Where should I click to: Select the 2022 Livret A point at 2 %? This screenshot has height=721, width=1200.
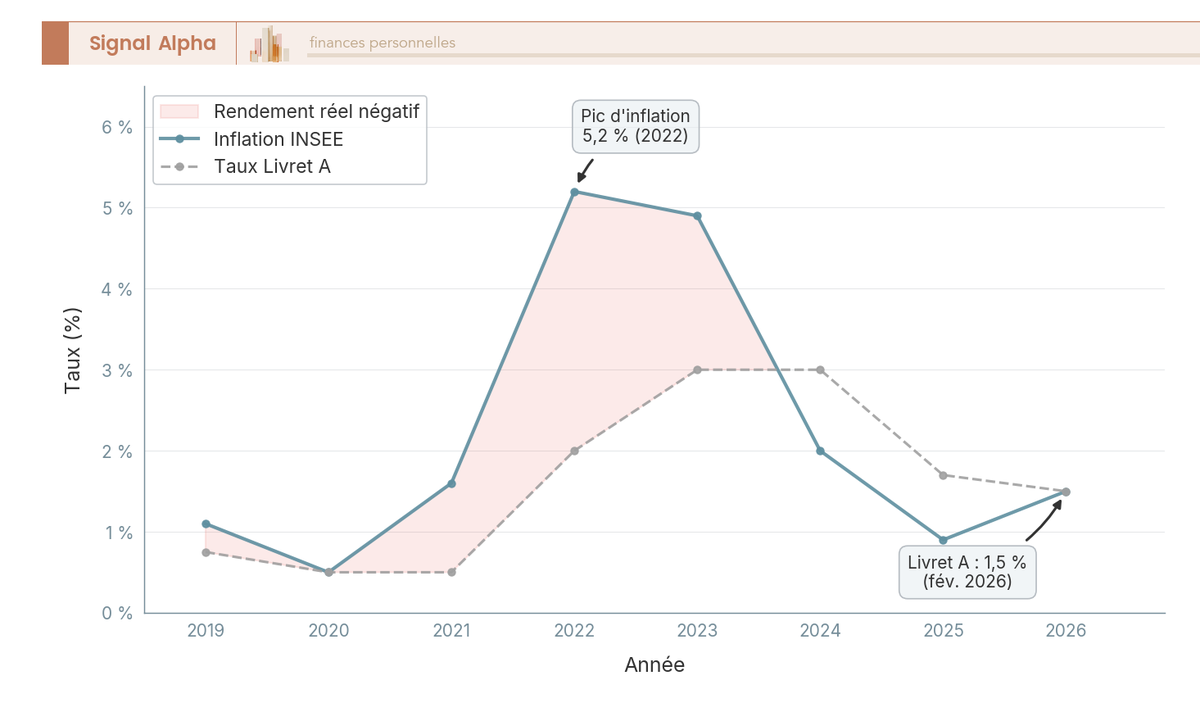(x=574, y=451)
